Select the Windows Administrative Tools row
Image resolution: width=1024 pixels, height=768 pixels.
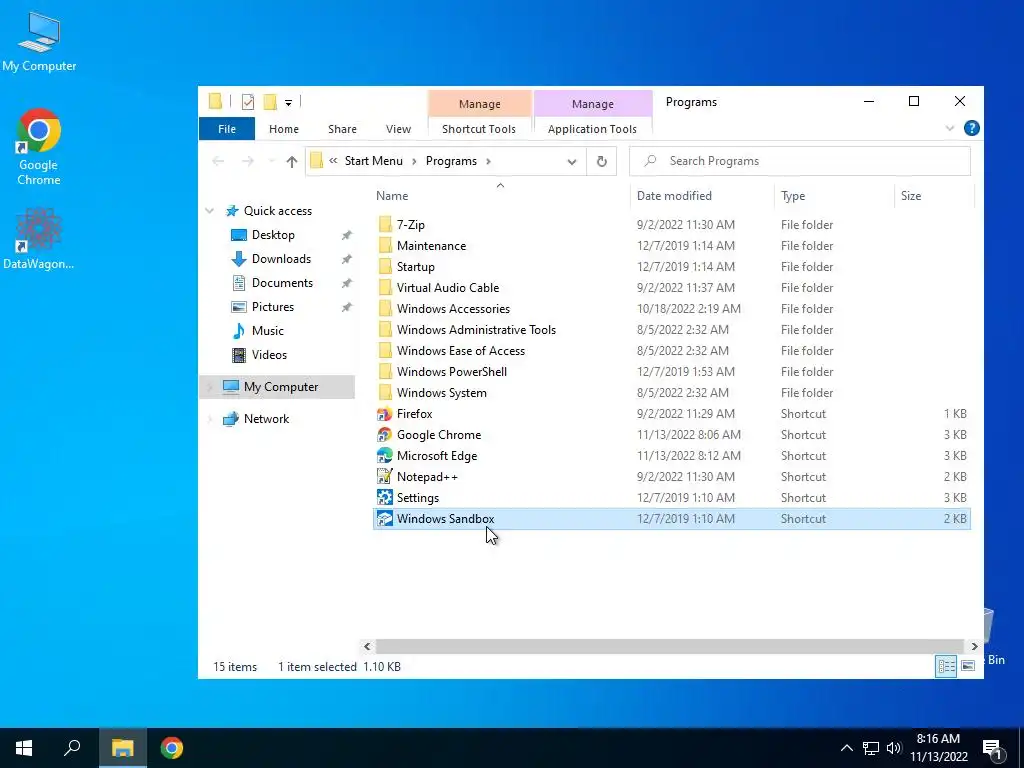coord(671,330)
